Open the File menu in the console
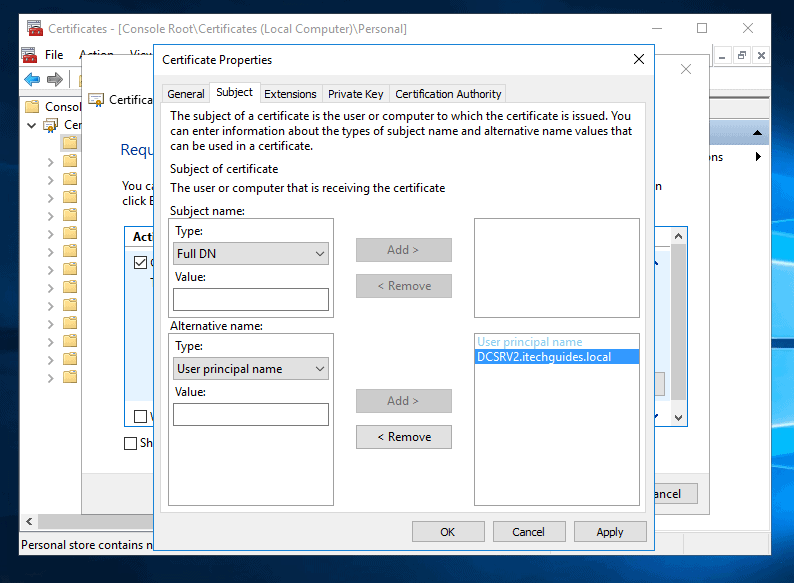Screen dimensions: 794x583 [54, 55]
